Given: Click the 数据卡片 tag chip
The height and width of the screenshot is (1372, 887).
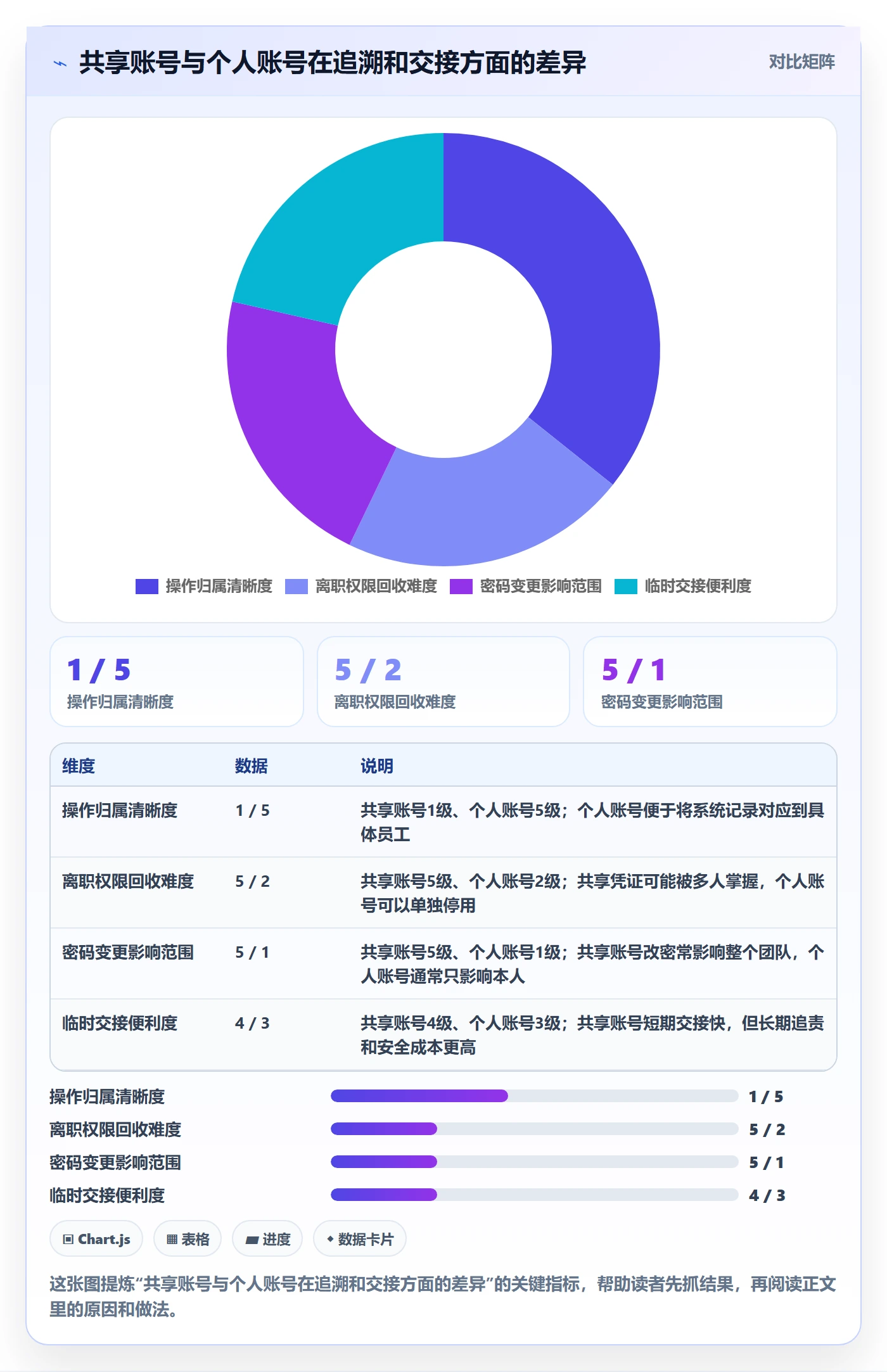Looking at the screenshot, I should coord(360,1238).
